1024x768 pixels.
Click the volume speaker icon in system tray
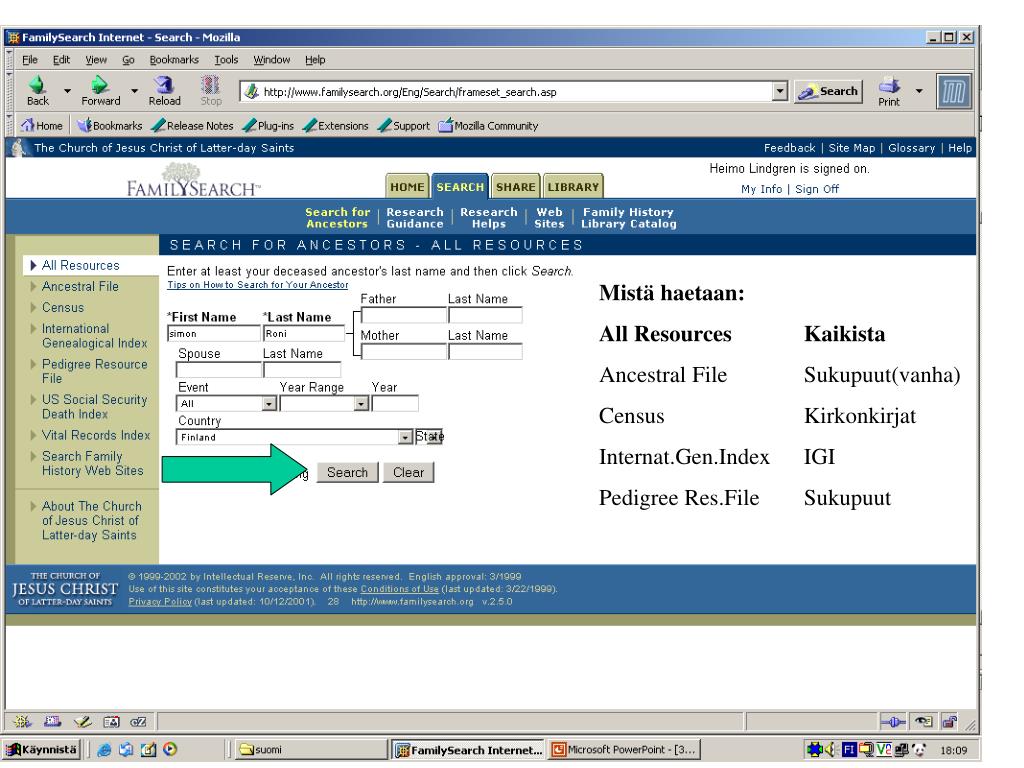coord(831,750)
